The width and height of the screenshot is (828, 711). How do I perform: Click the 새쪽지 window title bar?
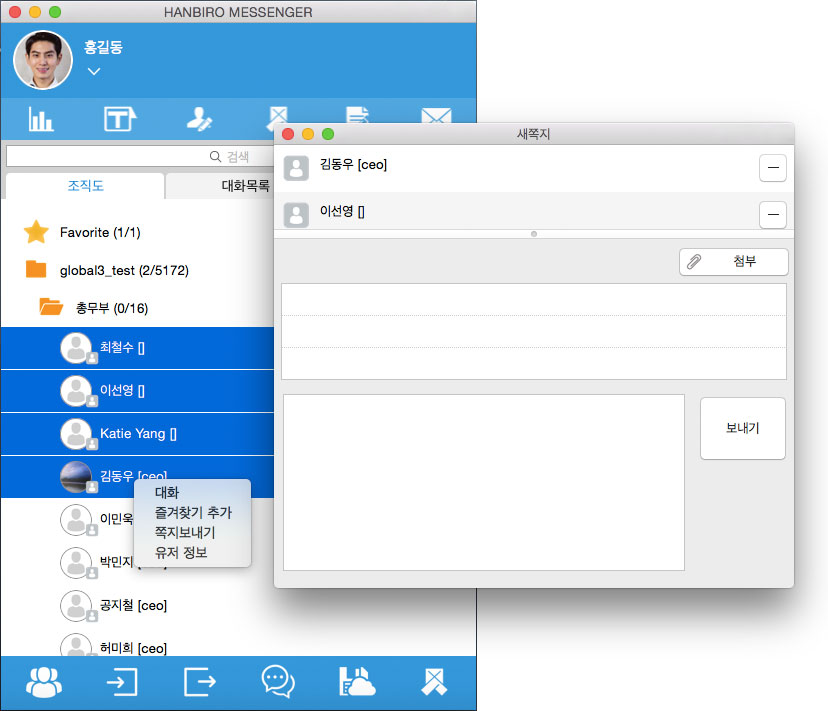coord(534,134)
